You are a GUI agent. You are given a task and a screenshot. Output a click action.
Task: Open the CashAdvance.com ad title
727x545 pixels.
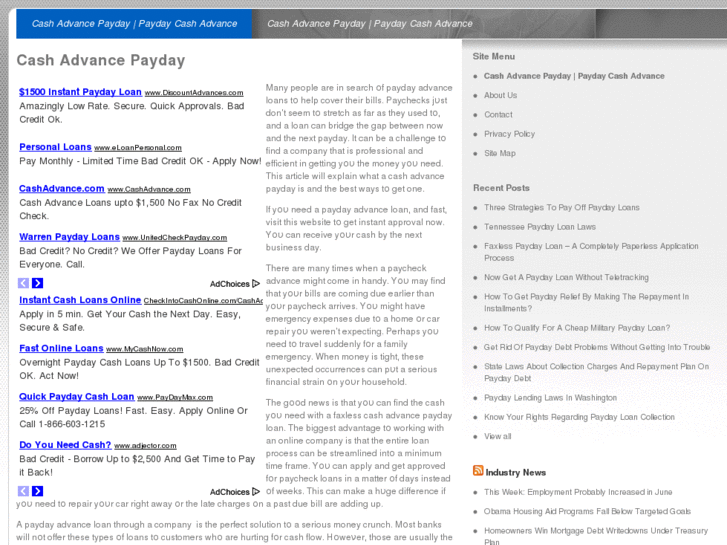click(62, 189)
